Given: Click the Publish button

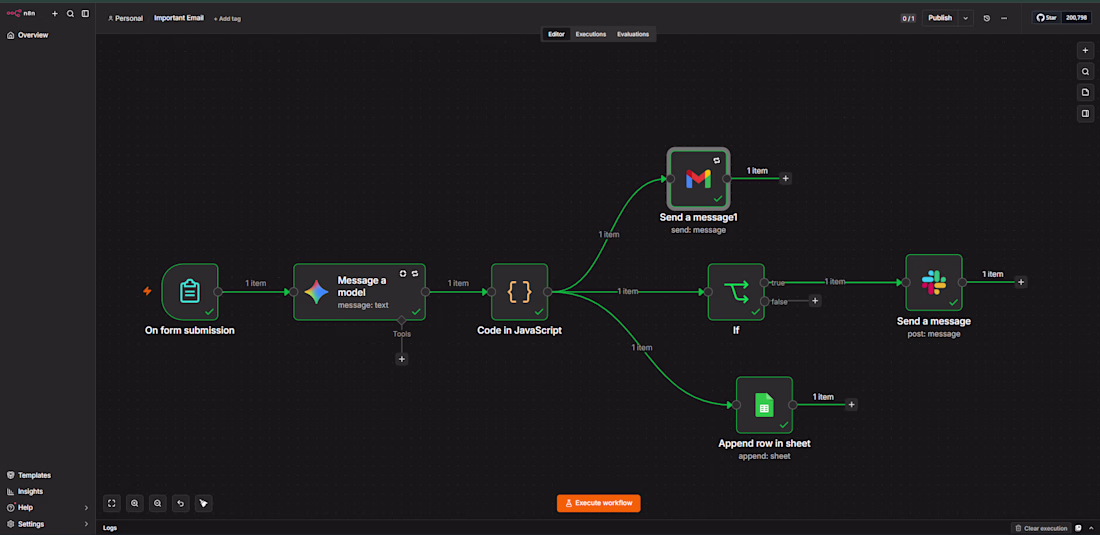Looking at the screenshot, I should 940,18.
